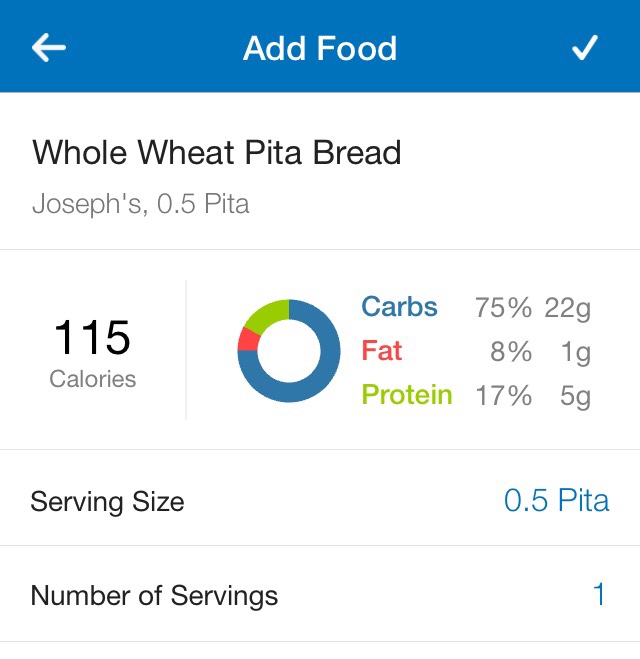This screenshot has height=659, width=640.
Task: Click the 17% protein percentage
Action: [503, 396]
